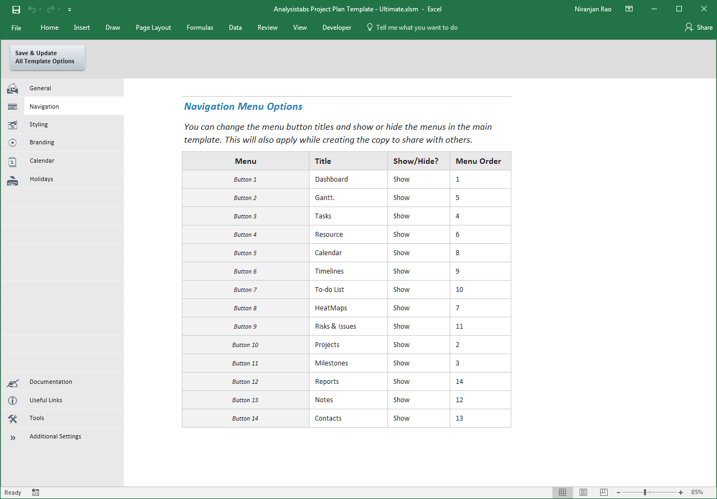Viewport: 717px width, 499px height.
Task: Click the Calendar sidebar icon
Action: click(12, 161)
